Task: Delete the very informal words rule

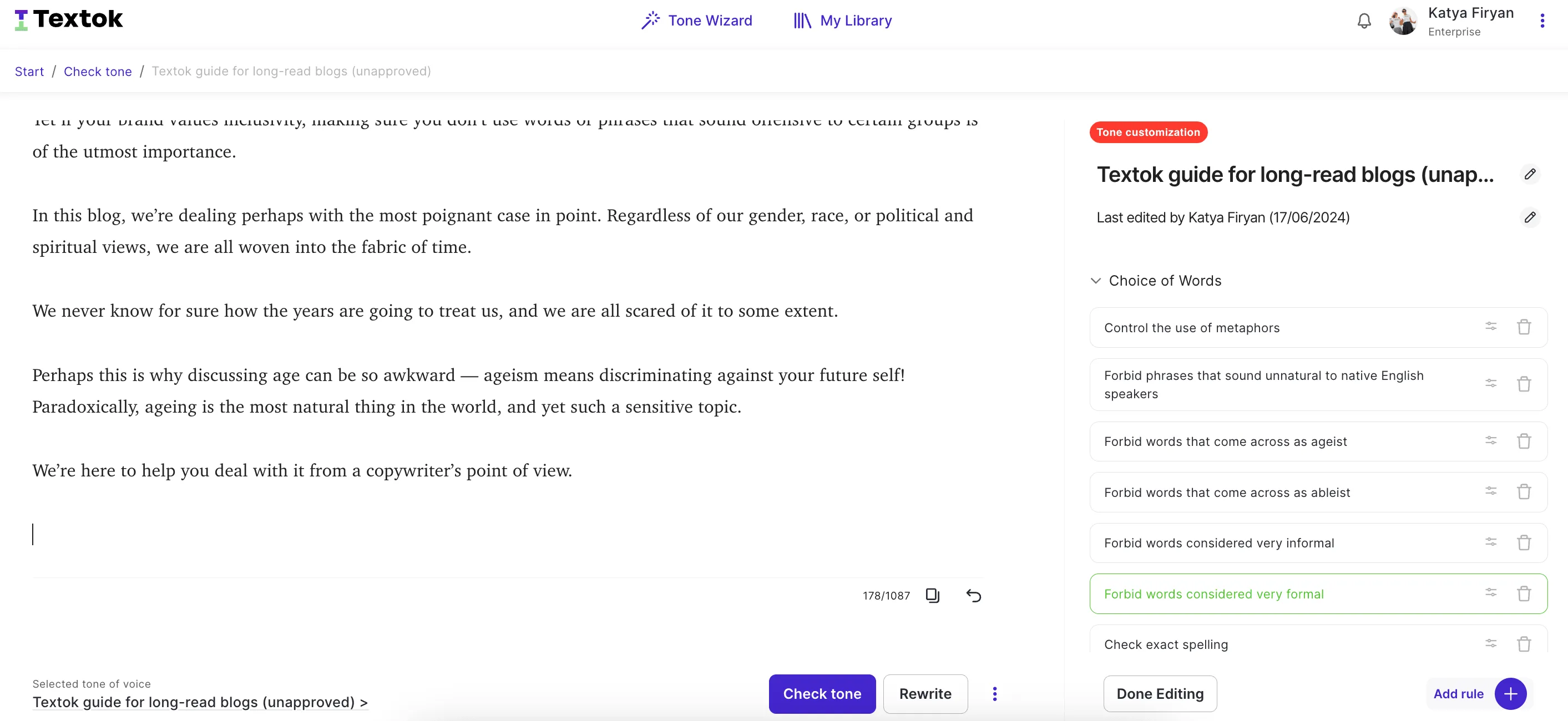Action: (x=1524, y=542)
